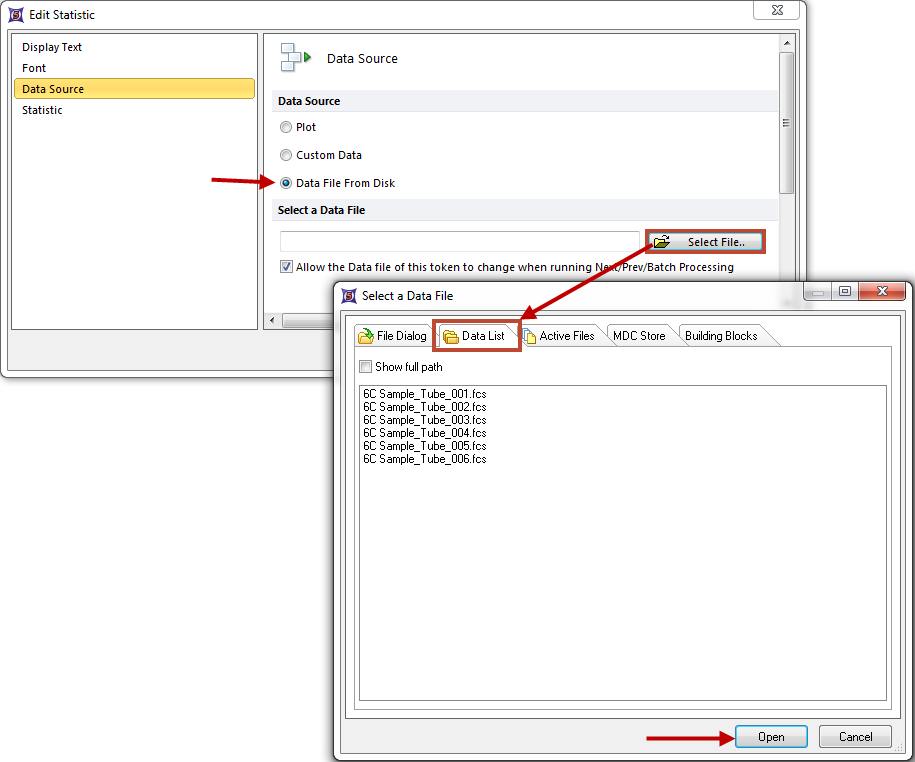Click the Cancel button
This screenshot has height=762, width=915.
(855, 737)
